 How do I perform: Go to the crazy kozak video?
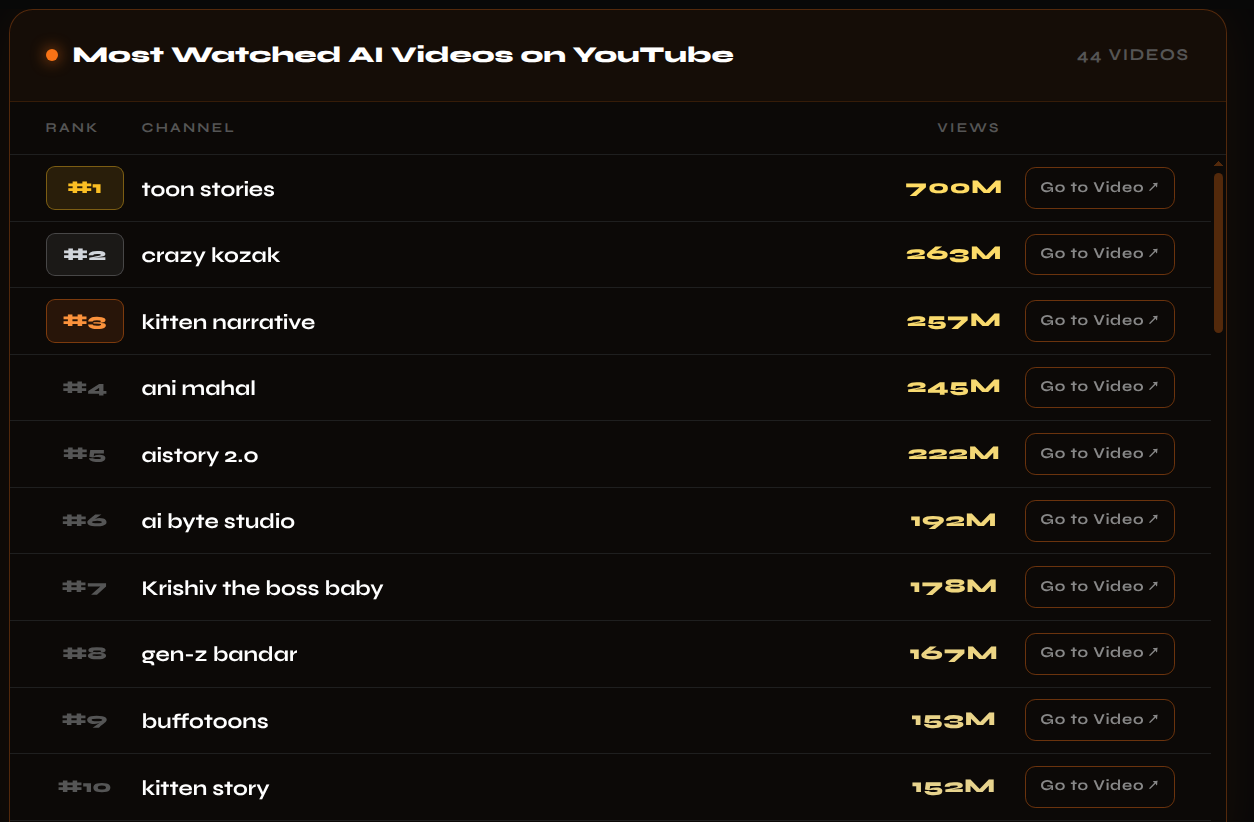tap(1099, 254)
